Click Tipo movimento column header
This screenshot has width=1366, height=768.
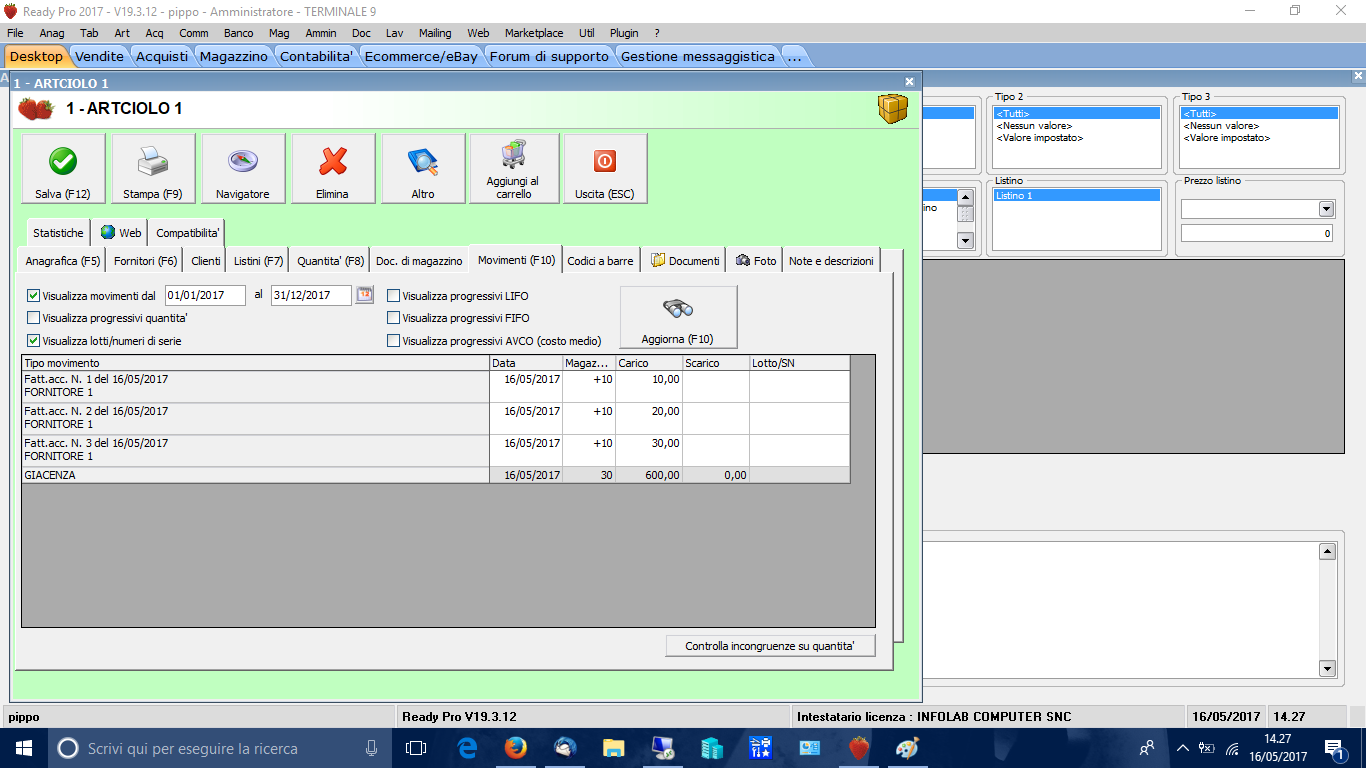click(x=255, y=363)
